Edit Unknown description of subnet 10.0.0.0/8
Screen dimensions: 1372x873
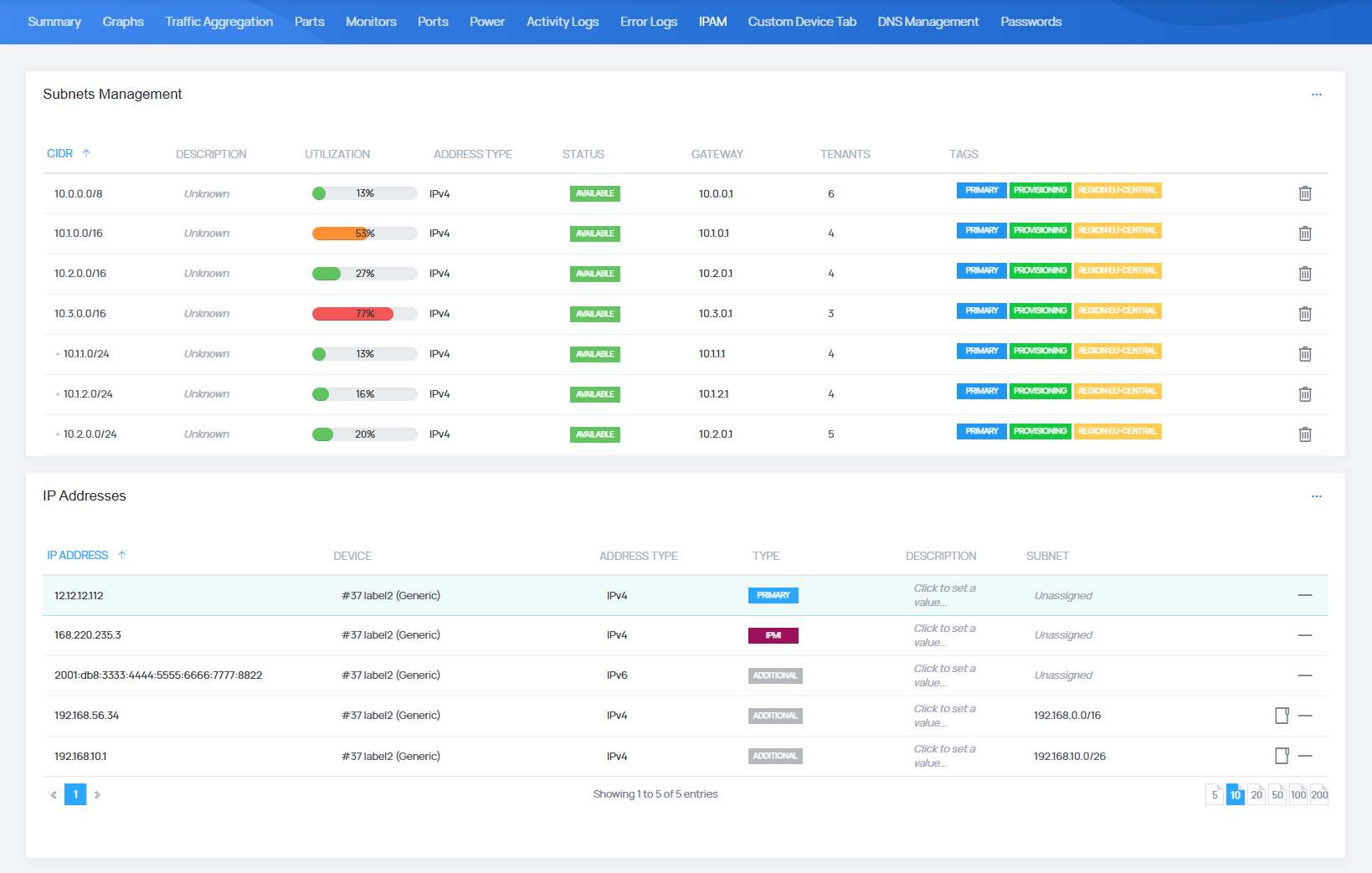207,194
